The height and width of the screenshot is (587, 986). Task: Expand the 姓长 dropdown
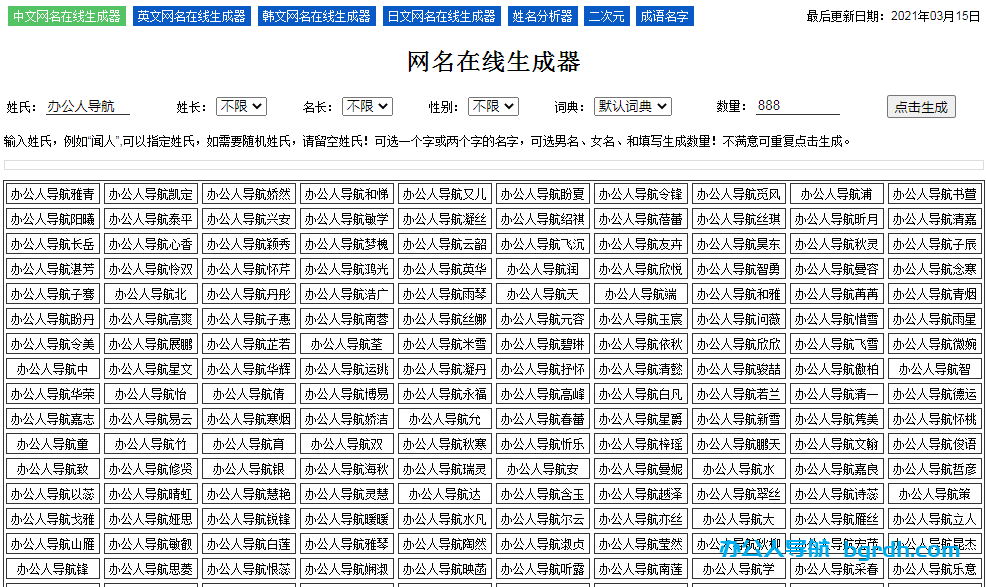pyautogui.click(x=242, y=106)
